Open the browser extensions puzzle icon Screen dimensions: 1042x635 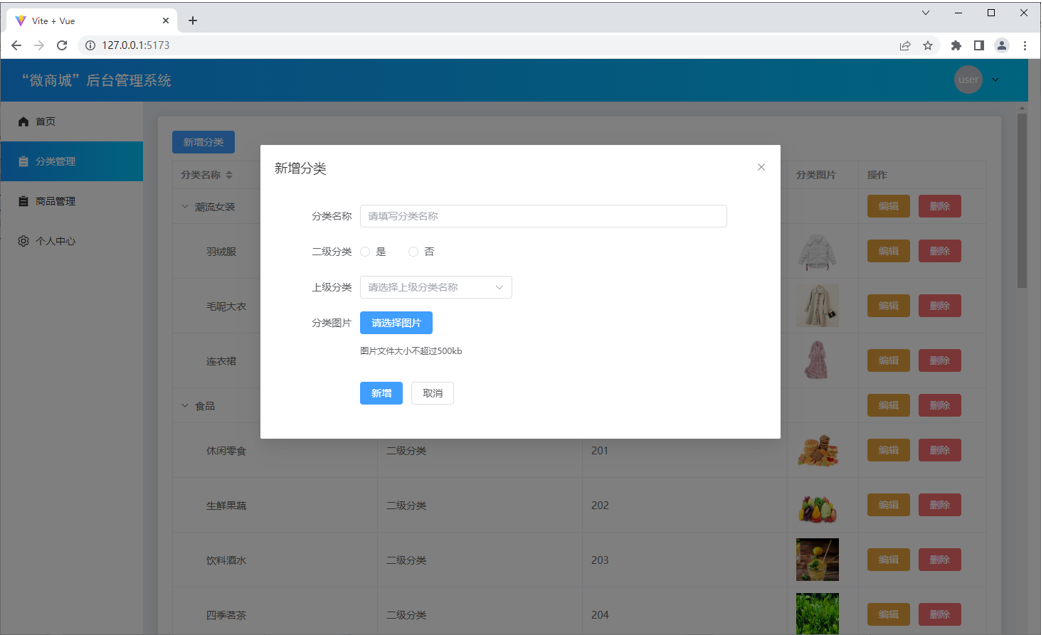pos(956,45)
